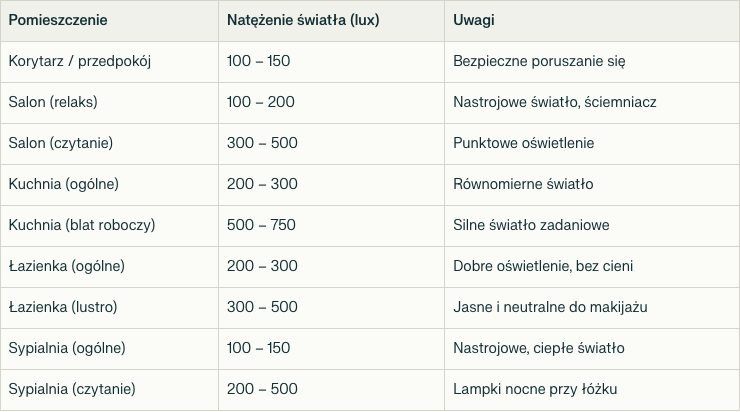Click the 100 – 200 lux value
The image size is (740, 412).
coord(261,102)
